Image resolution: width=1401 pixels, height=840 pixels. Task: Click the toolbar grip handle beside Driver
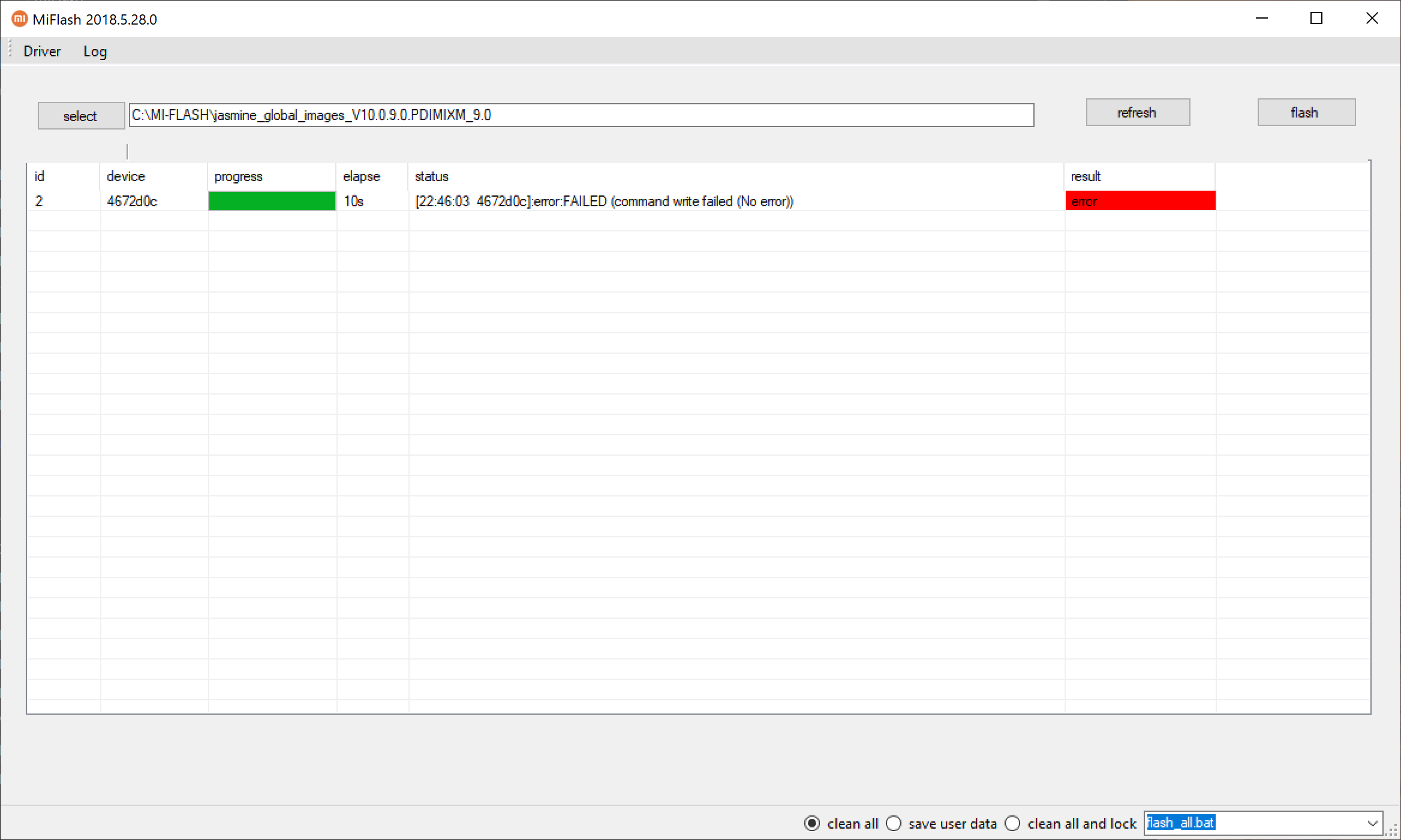(x=10, y=49)
